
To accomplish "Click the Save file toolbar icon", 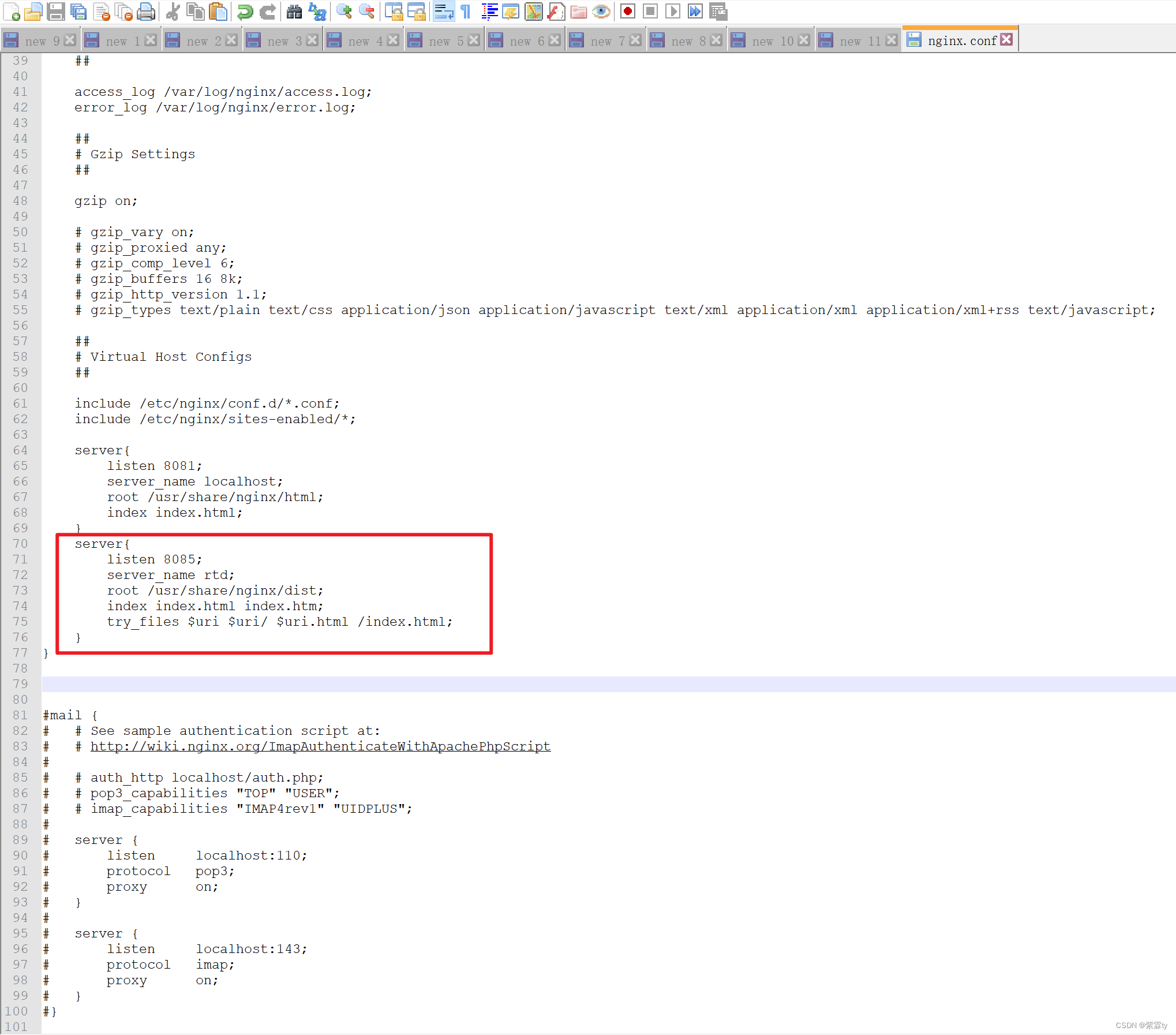I will click(x=56, y=11).
